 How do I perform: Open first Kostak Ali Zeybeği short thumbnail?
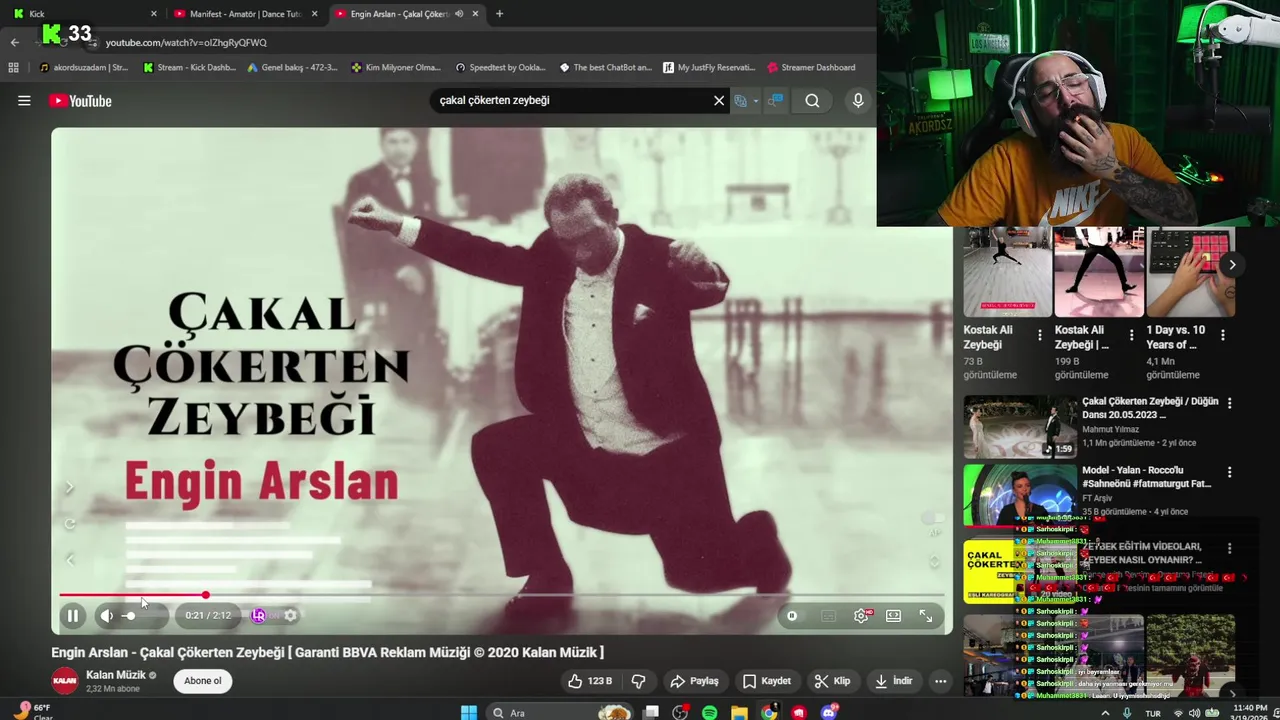pyautogui.click(x=1007, y=272)
